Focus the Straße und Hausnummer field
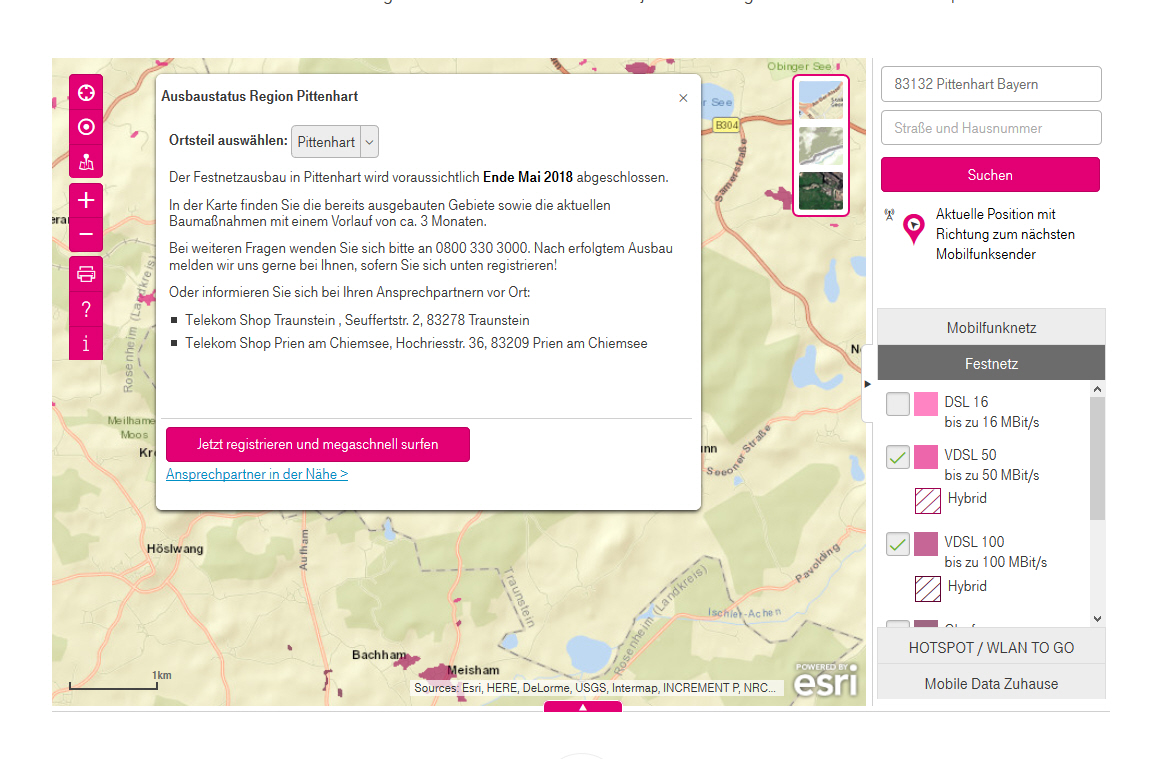 point(991,128)
